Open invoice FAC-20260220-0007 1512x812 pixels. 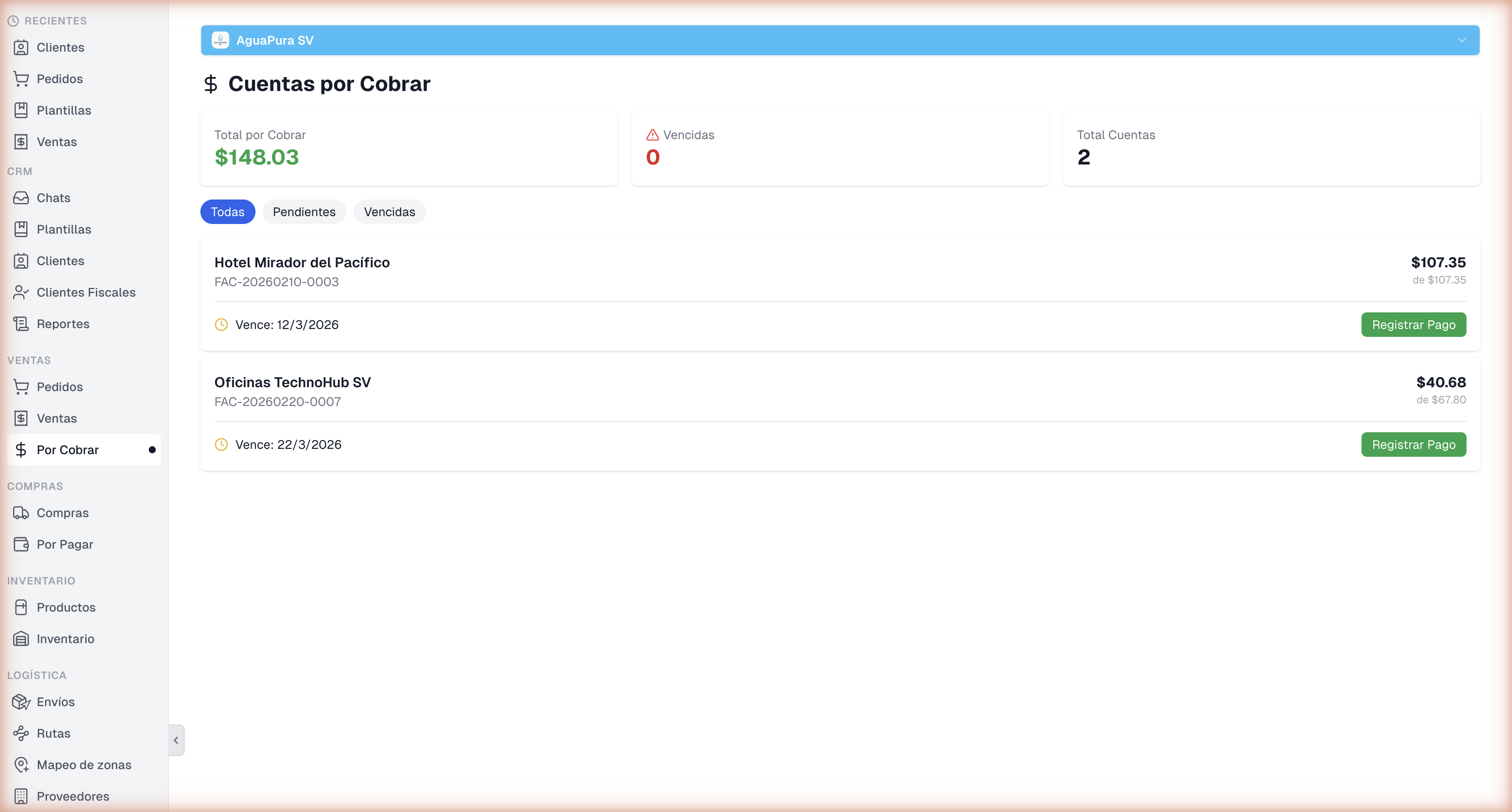(277, 402)
